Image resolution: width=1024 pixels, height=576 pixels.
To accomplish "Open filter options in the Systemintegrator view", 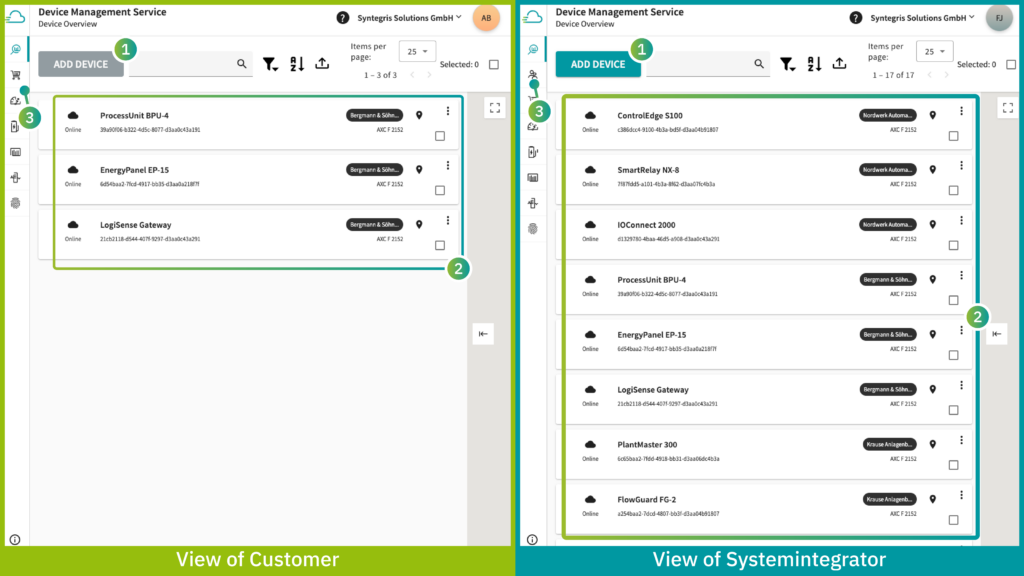I will click(787, 64).
